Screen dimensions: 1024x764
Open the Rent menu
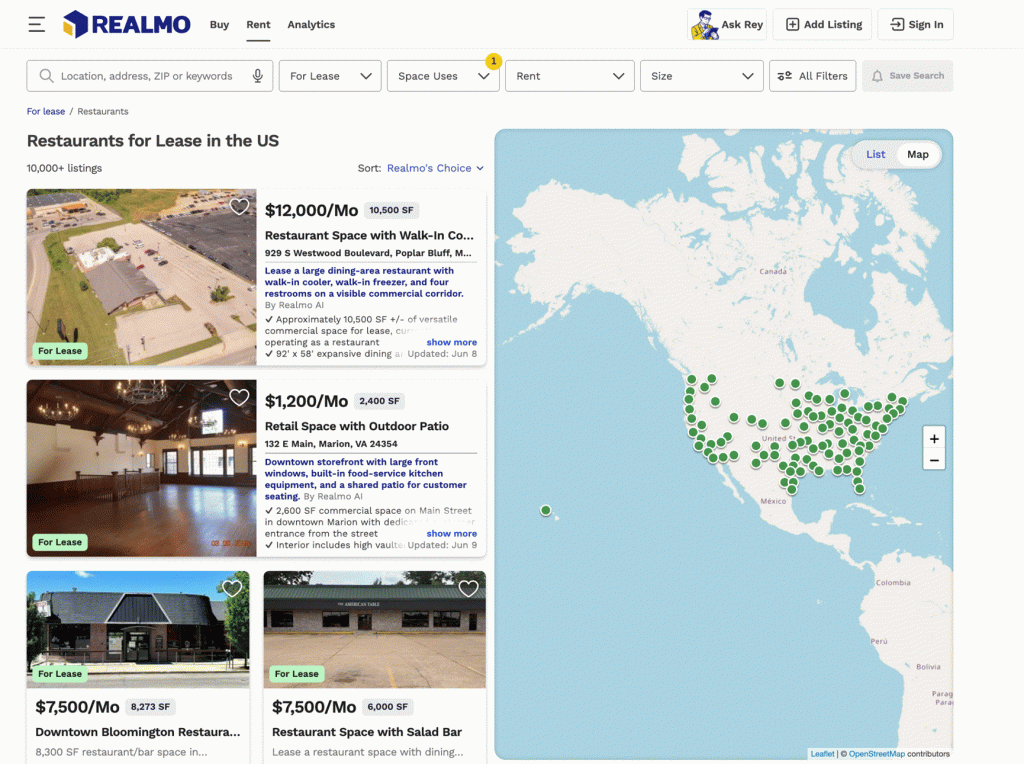click(x=258, y=25)
